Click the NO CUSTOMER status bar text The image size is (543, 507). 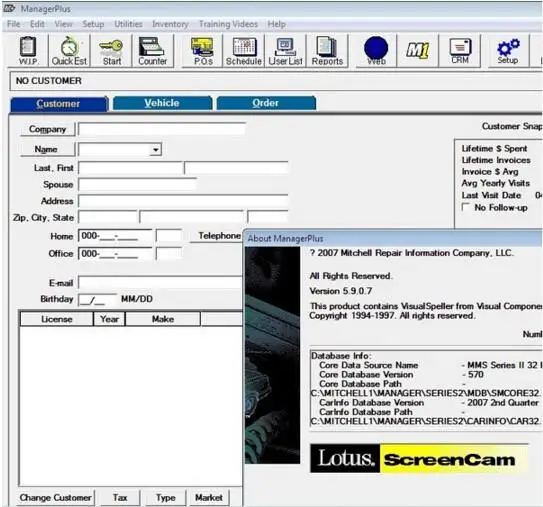click(x=49, y=81)
